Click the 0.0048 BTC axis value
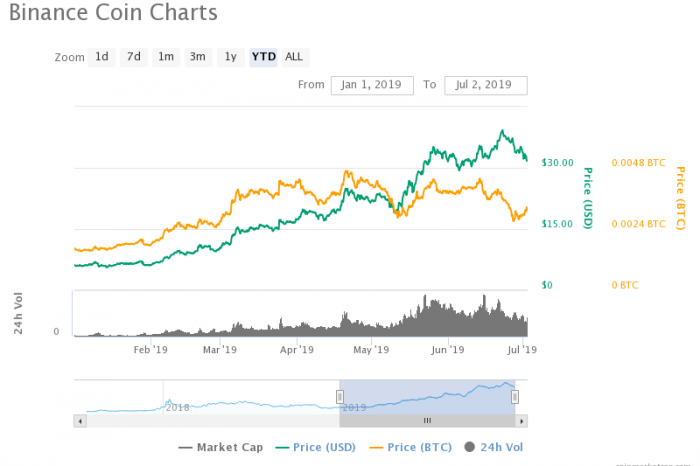 [x=638, y=163]
